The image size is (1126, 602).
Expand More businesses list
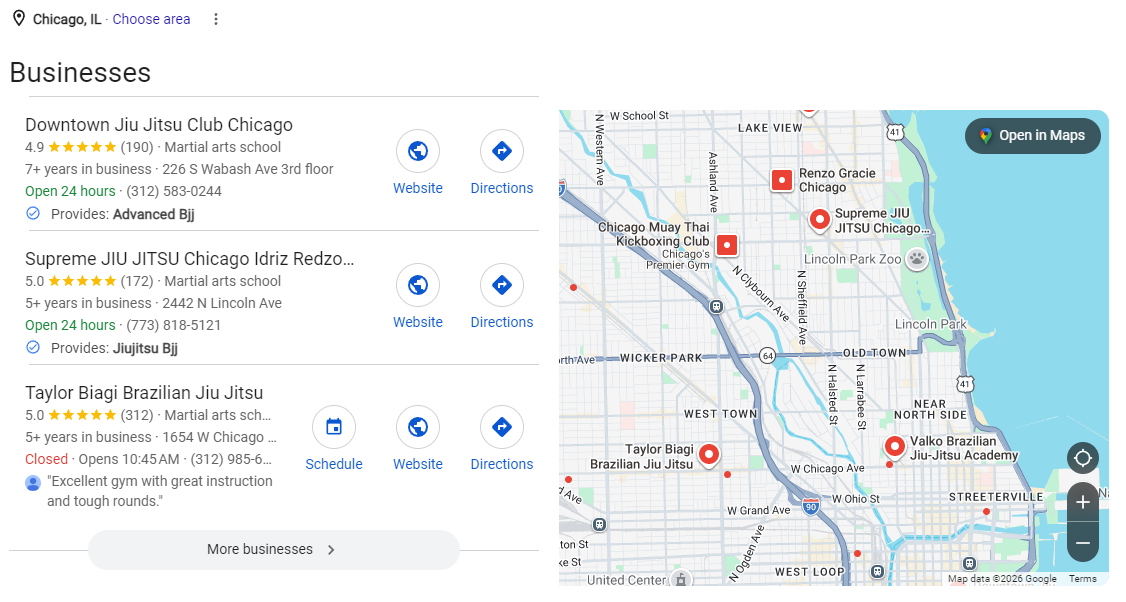coord(274,550)
